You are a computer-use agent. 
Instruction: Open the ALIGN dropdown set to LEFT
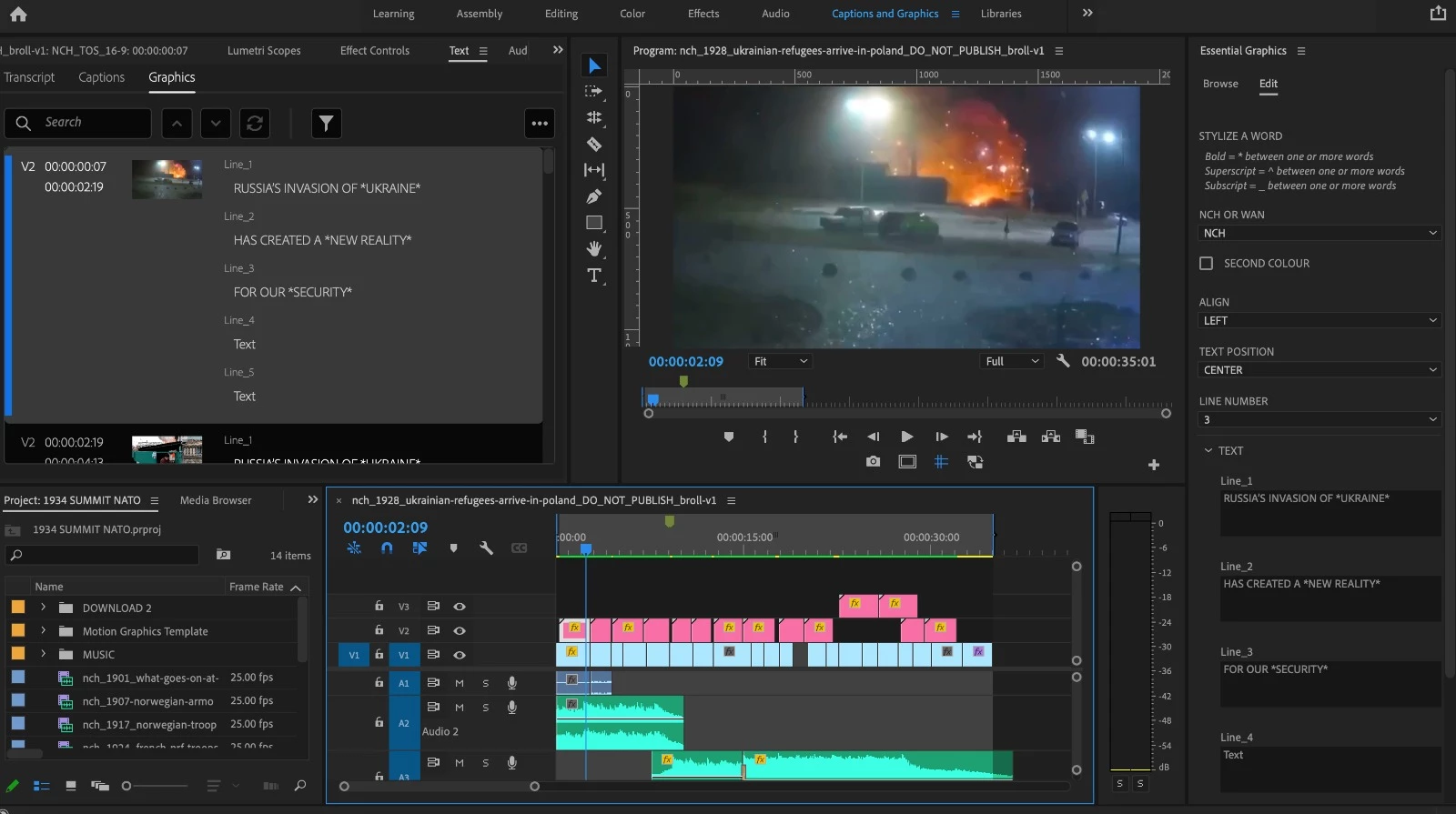pos(1319,321)
